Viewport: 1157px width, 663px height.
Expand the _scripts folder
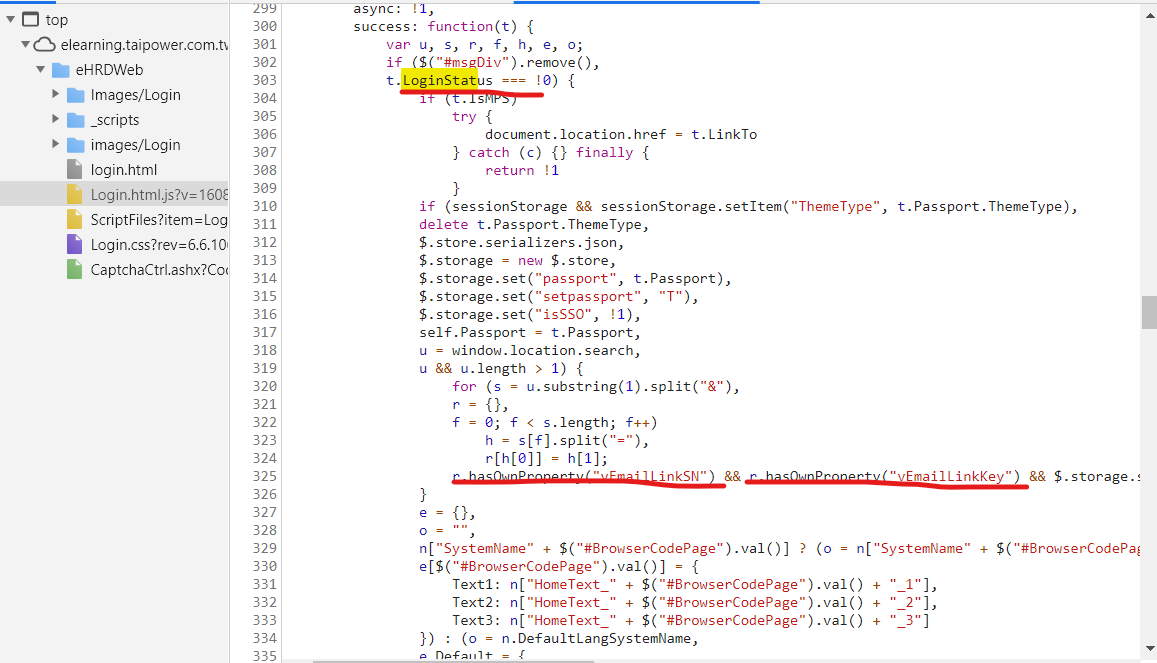[x=55, y=119]
